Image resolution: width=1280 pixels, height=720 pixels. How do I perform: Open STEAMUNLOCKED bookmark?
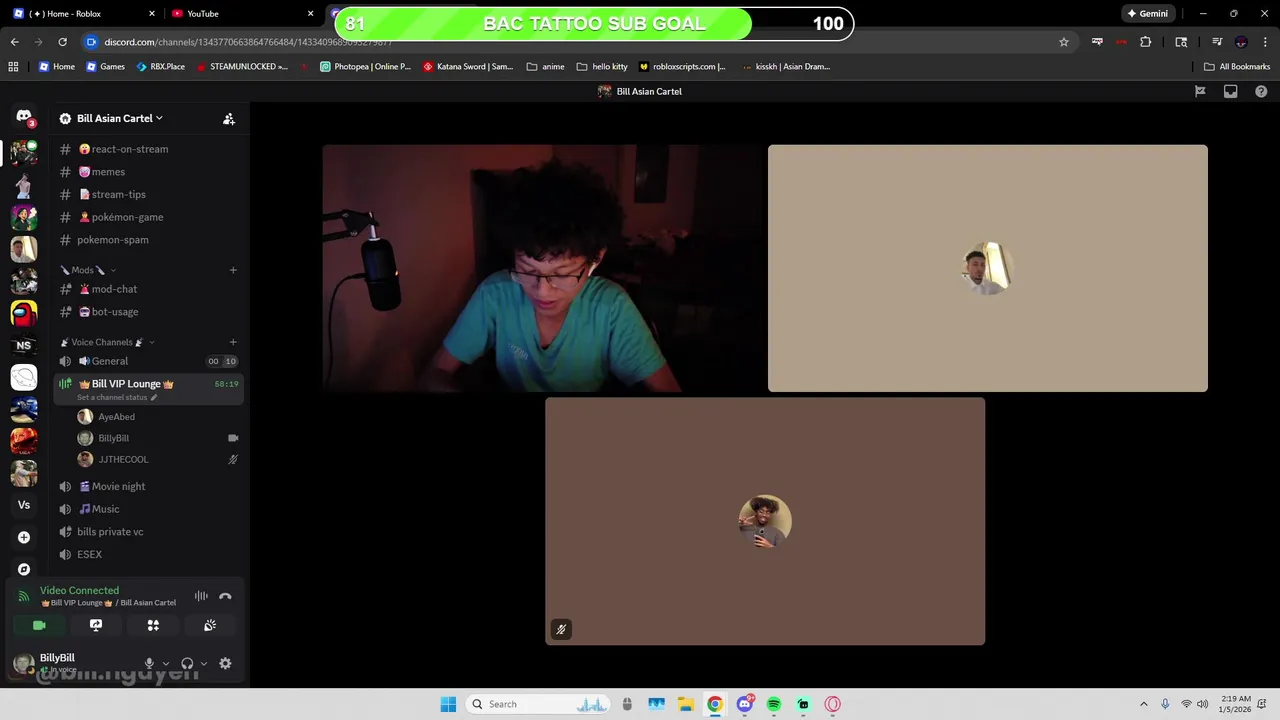coord(242,67)
